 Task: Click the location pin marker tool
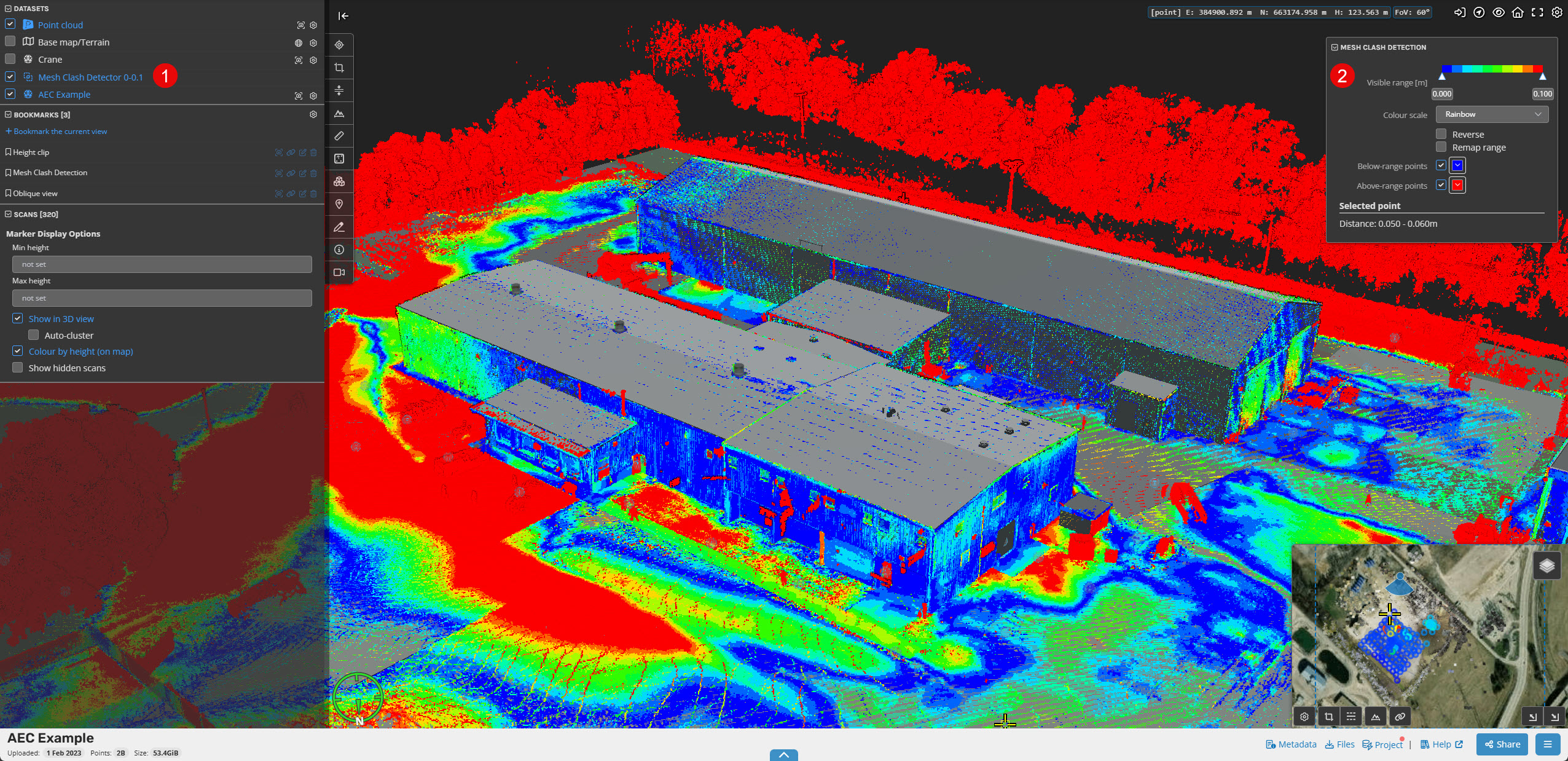click(339, 204)
